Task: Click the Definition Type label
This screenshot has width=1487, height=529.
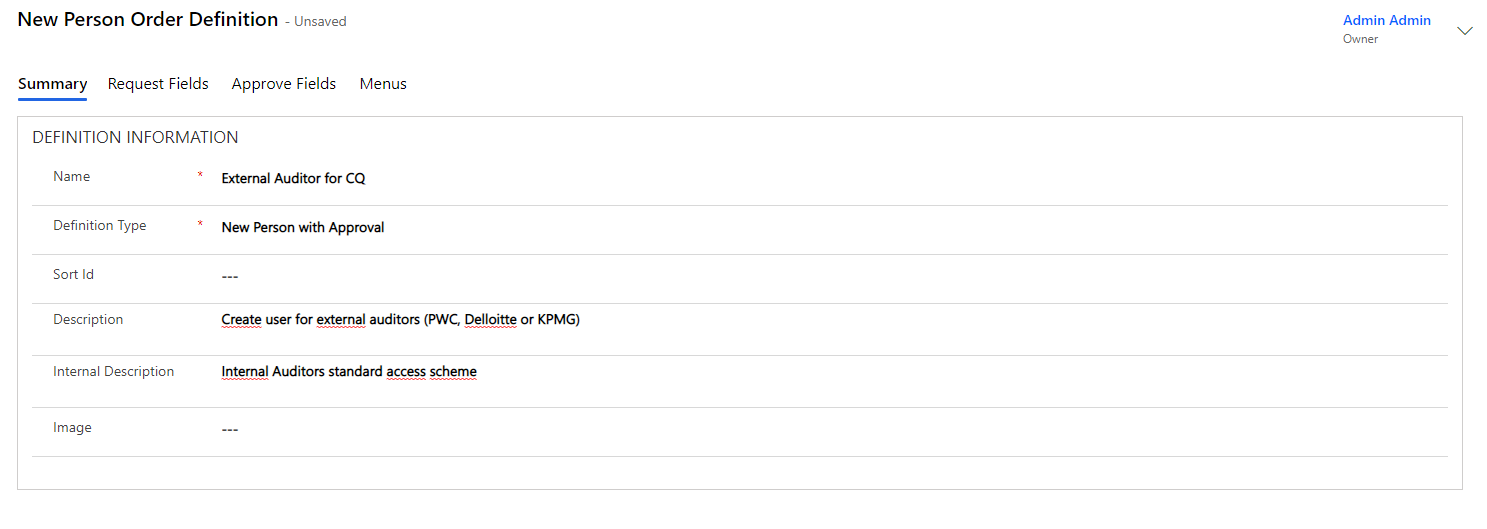Action: pyautogui.click(x=100, y=226)
